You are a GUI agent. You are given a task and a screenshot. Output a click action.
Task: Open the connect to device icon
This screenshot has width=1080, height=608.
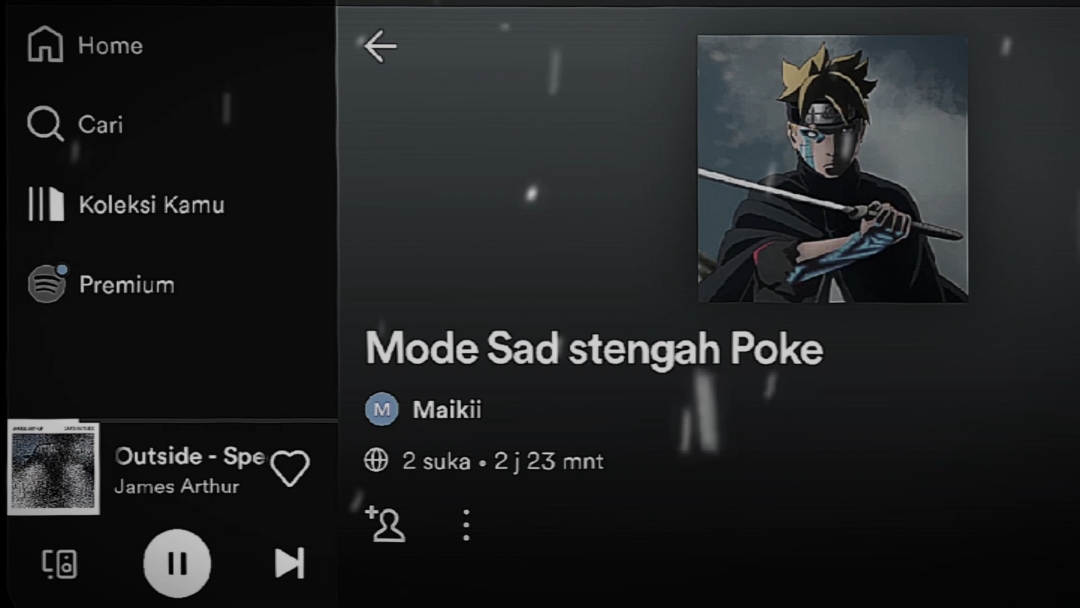click(59, 564)
